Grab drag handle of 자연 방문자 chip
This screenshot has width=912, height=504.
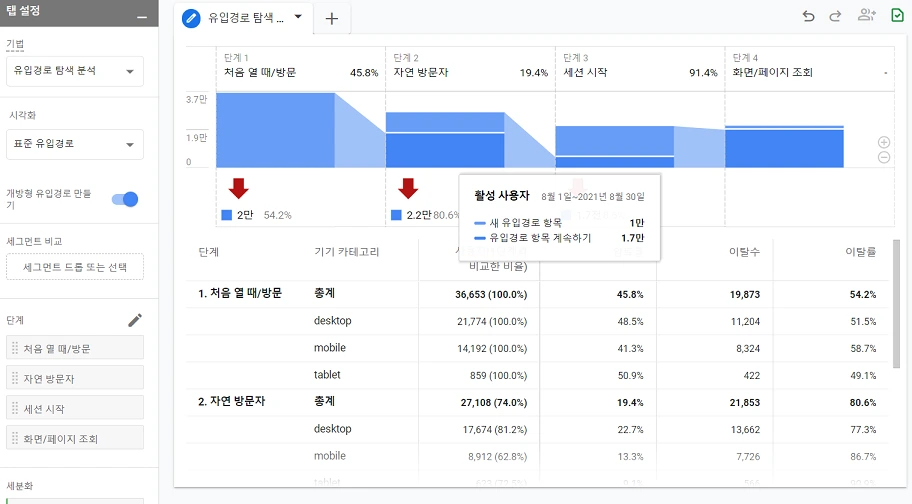(15, 378)
